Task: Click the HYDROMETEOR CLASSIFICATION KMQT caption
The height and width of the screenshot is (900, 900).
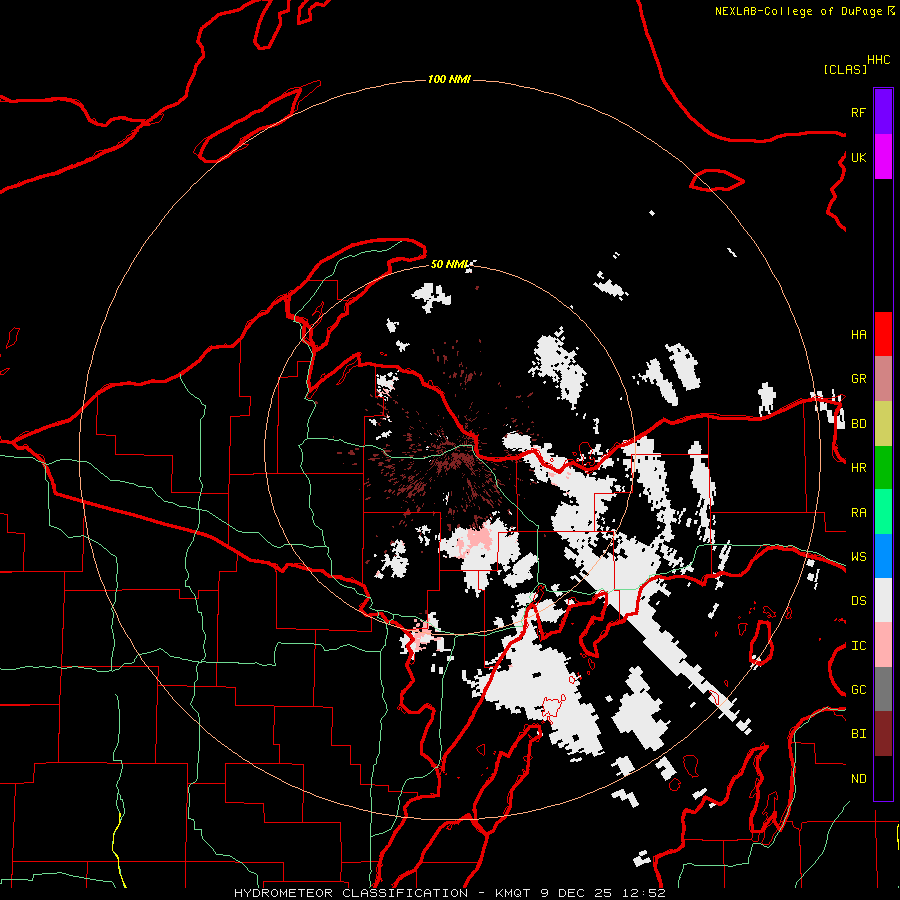Action: [x=449, y=893]
